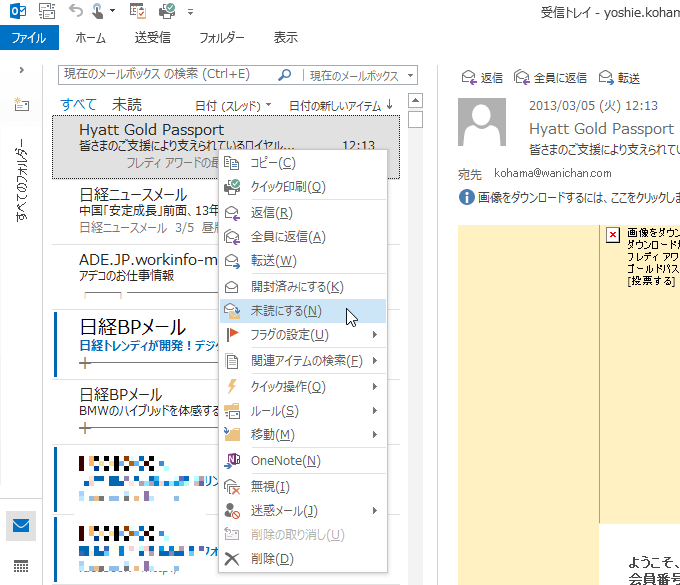
Task: Click the blocked image placeholder red X icon
Action: (x=612, y=235)
